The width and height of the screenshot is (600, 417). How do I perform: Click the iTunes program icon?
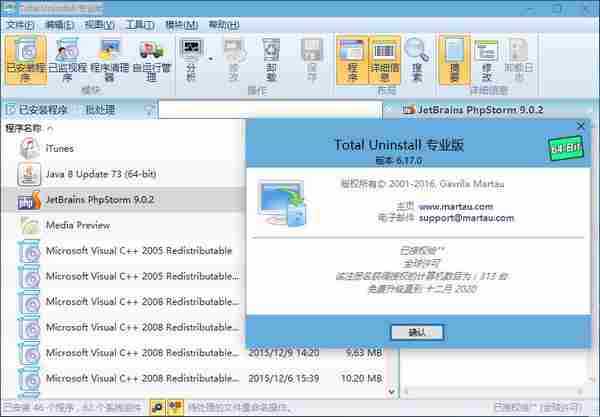tap(29, 148)
